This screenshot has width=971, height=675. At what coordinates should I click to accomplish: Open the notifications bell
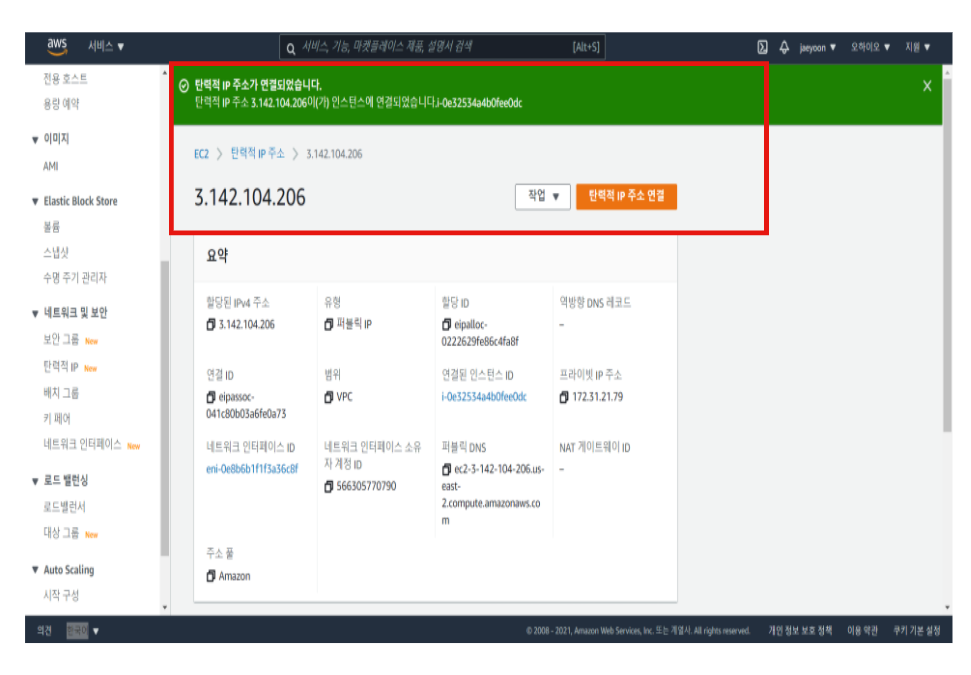tap(784, 47)
